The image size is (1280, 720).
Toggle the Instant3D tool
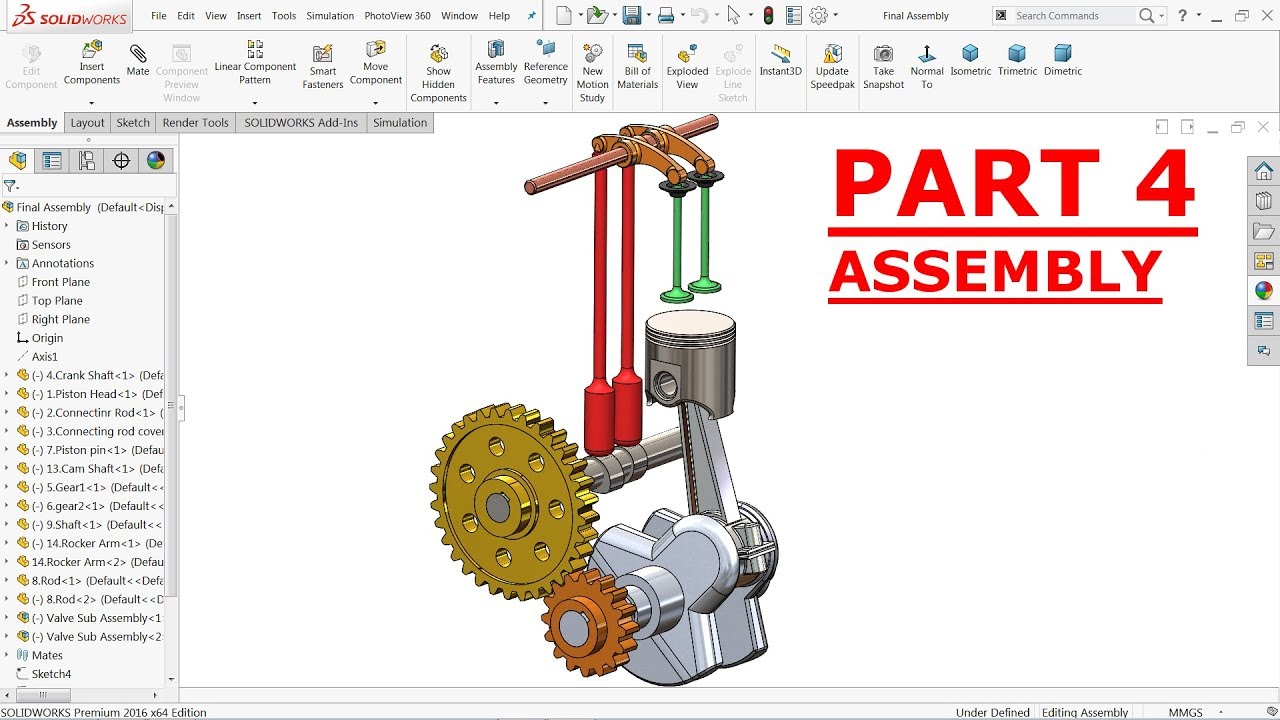[x=780, y=60]
